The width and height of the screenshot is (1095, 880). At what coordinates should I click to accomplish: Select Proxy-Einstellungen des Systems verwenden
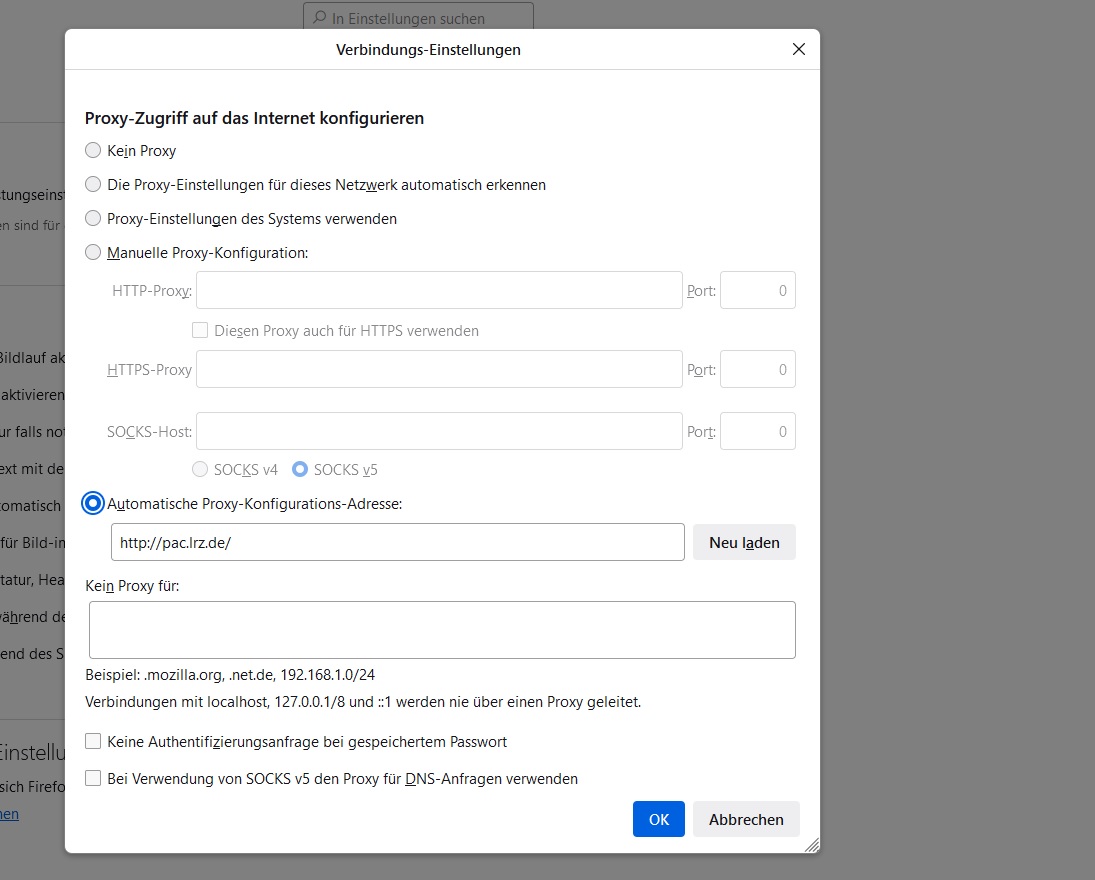point(93,219)
